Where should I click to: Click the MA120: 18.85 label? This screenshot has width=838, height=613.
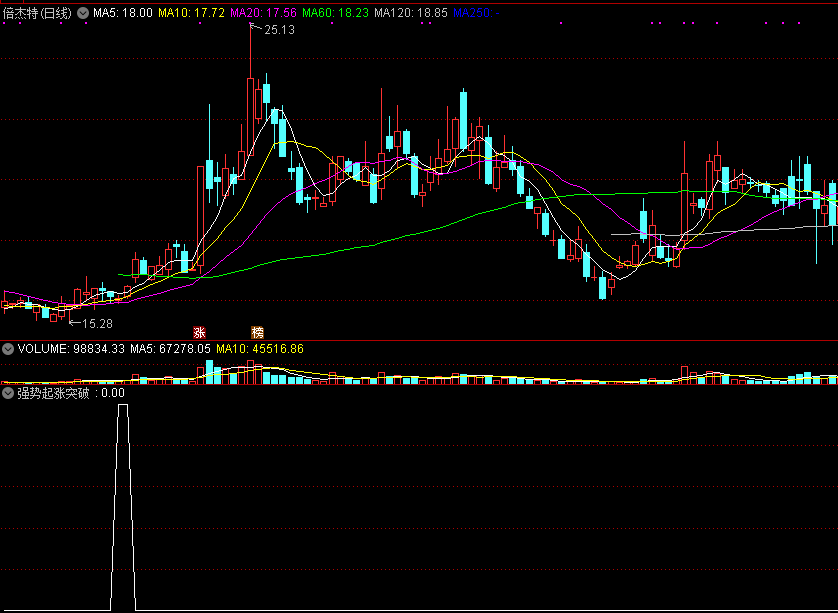[411, 13]
